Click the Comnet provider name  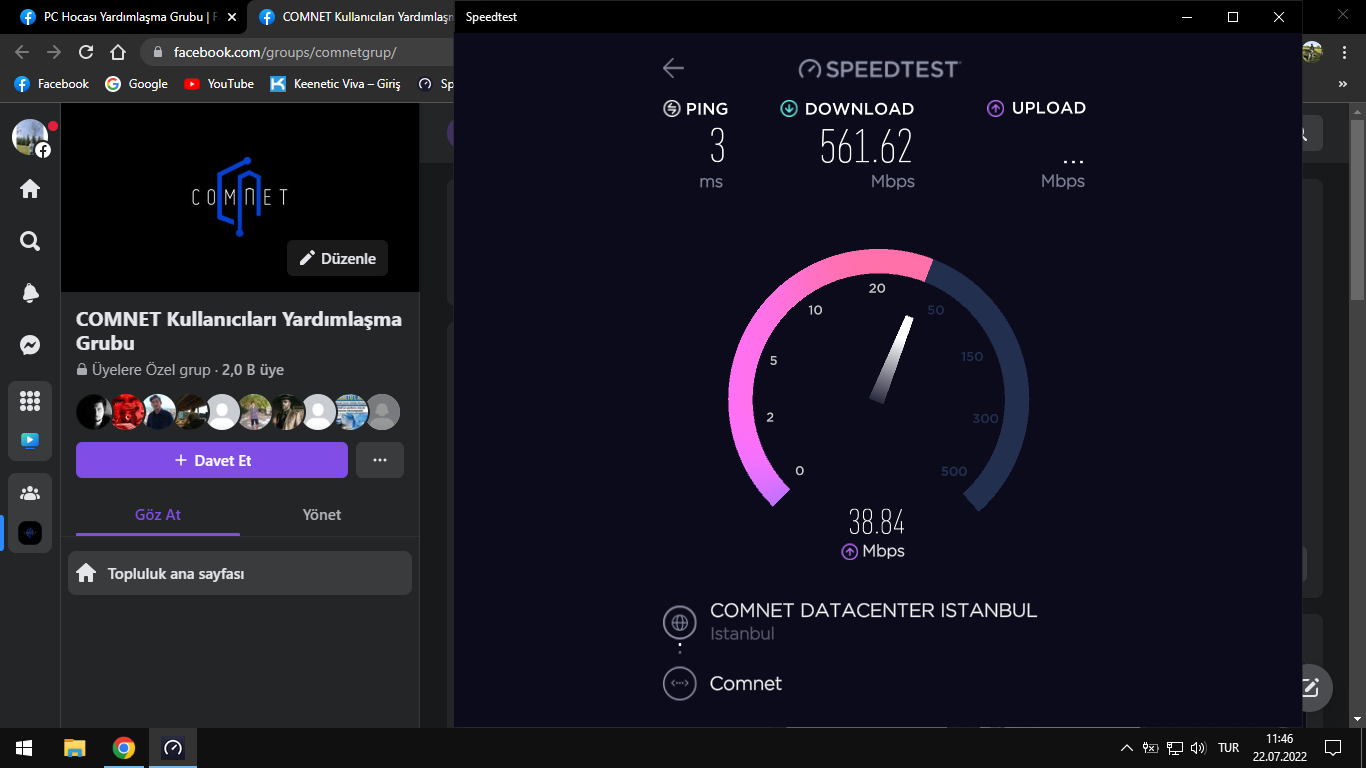(746, 684)
